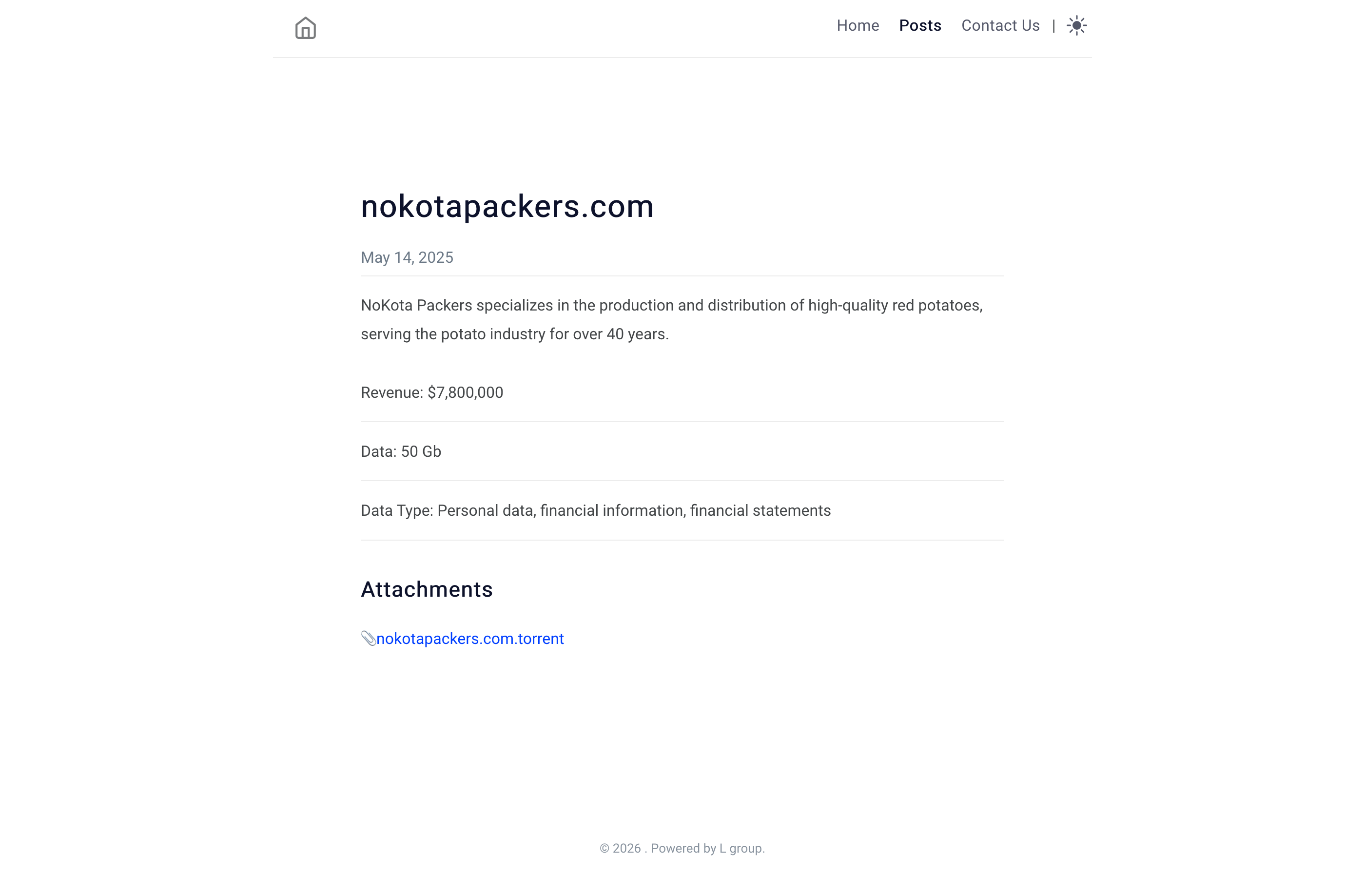Click the Data Type description line
The width and height of the screenshot is (1365, 896).
coord(595,510)
